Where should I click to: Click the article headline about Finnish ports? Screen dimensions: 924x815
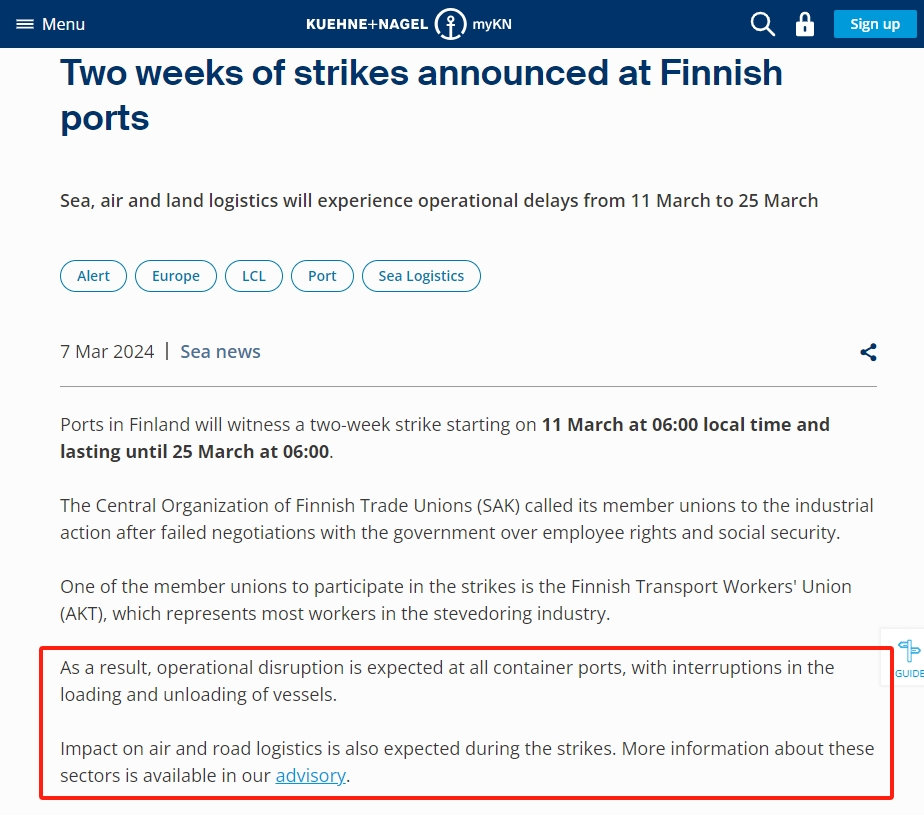point(421,95)
